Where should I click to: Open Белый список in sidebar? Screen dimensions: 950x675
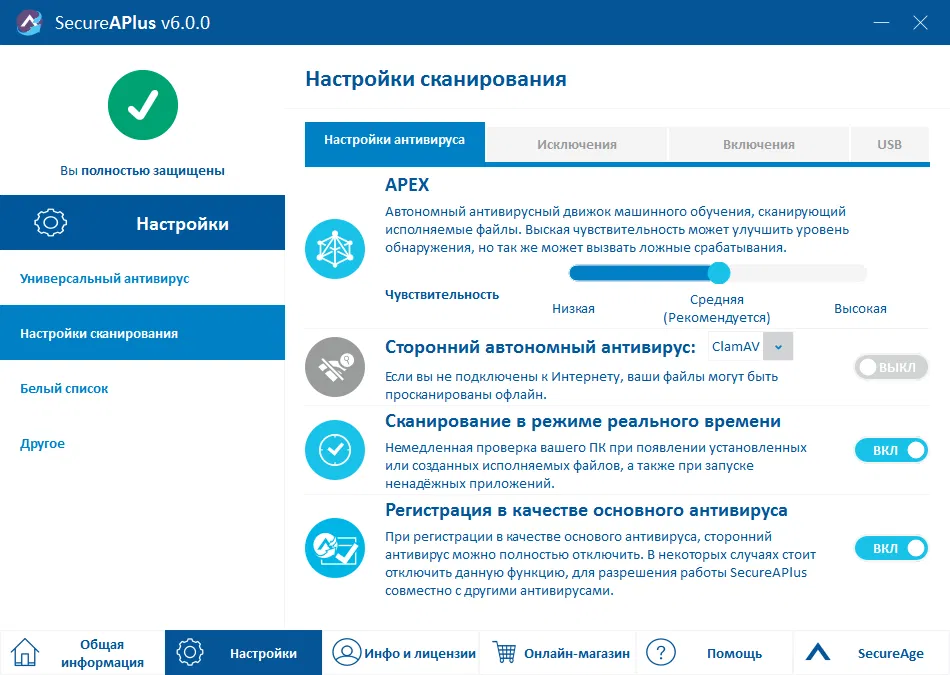pyautogui.click(x=142, y=388)
